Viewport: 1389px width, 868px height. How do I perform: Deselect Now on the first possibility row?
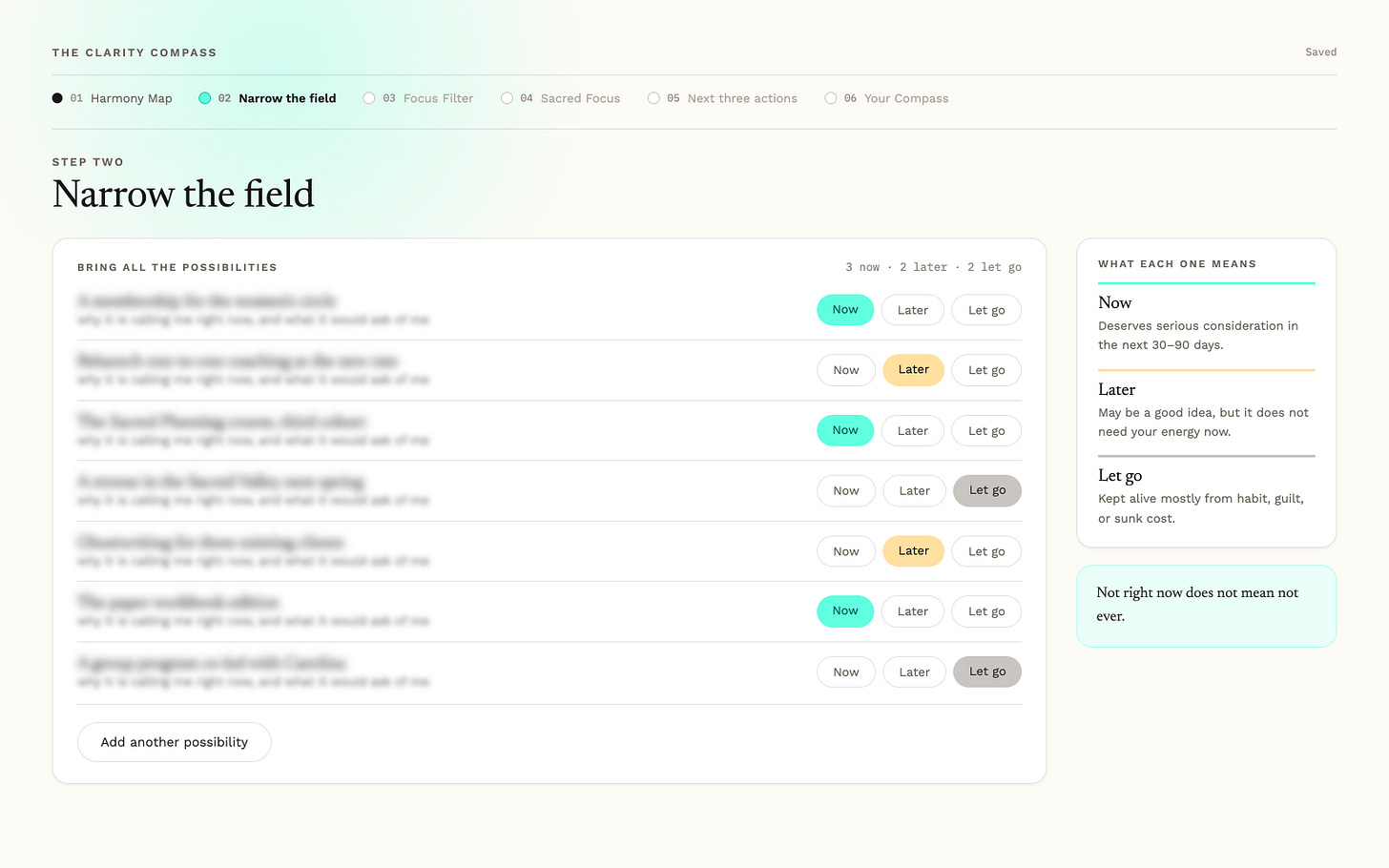pos(845,310)
